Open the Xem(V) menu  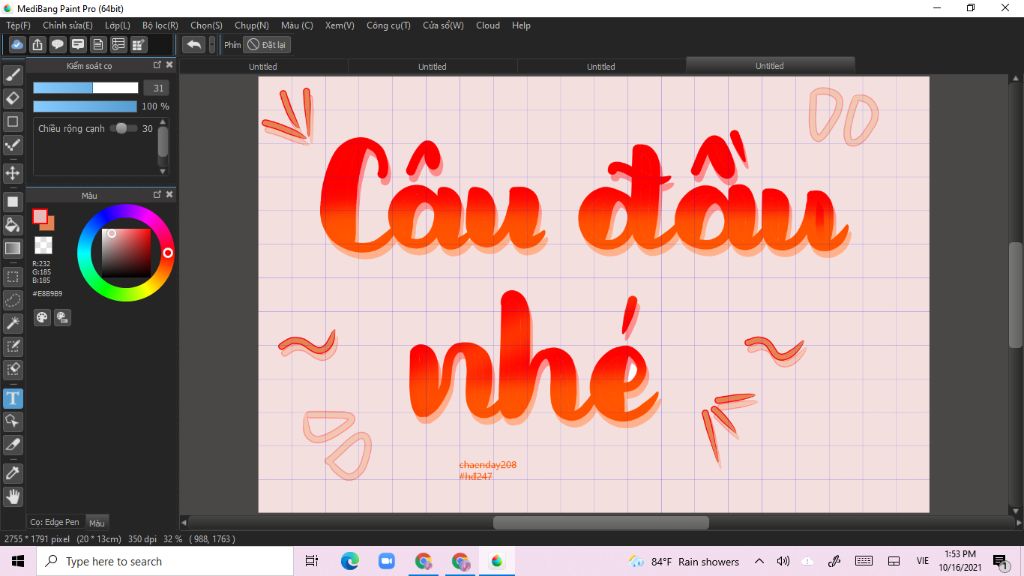pos(340,25)
